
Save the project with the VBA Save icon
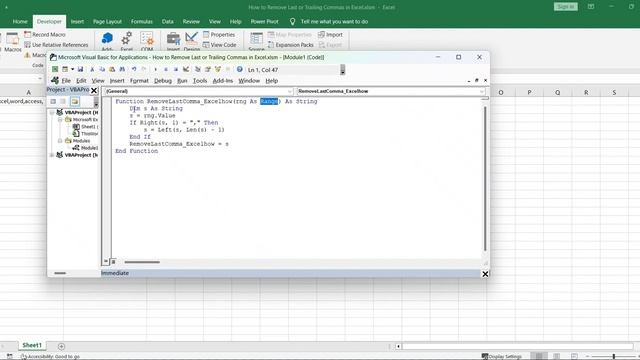80,69
